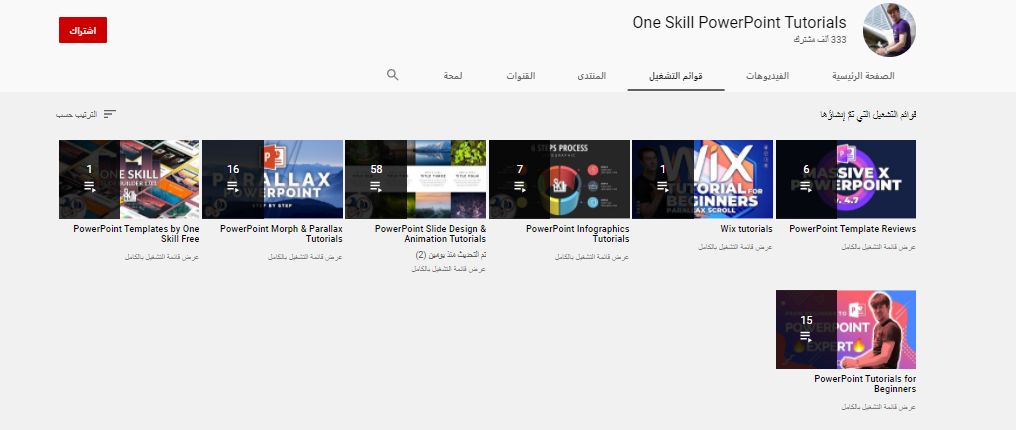
Task: Click playlist icon on Wix tutorials overlay
Action: click(663, 187)
